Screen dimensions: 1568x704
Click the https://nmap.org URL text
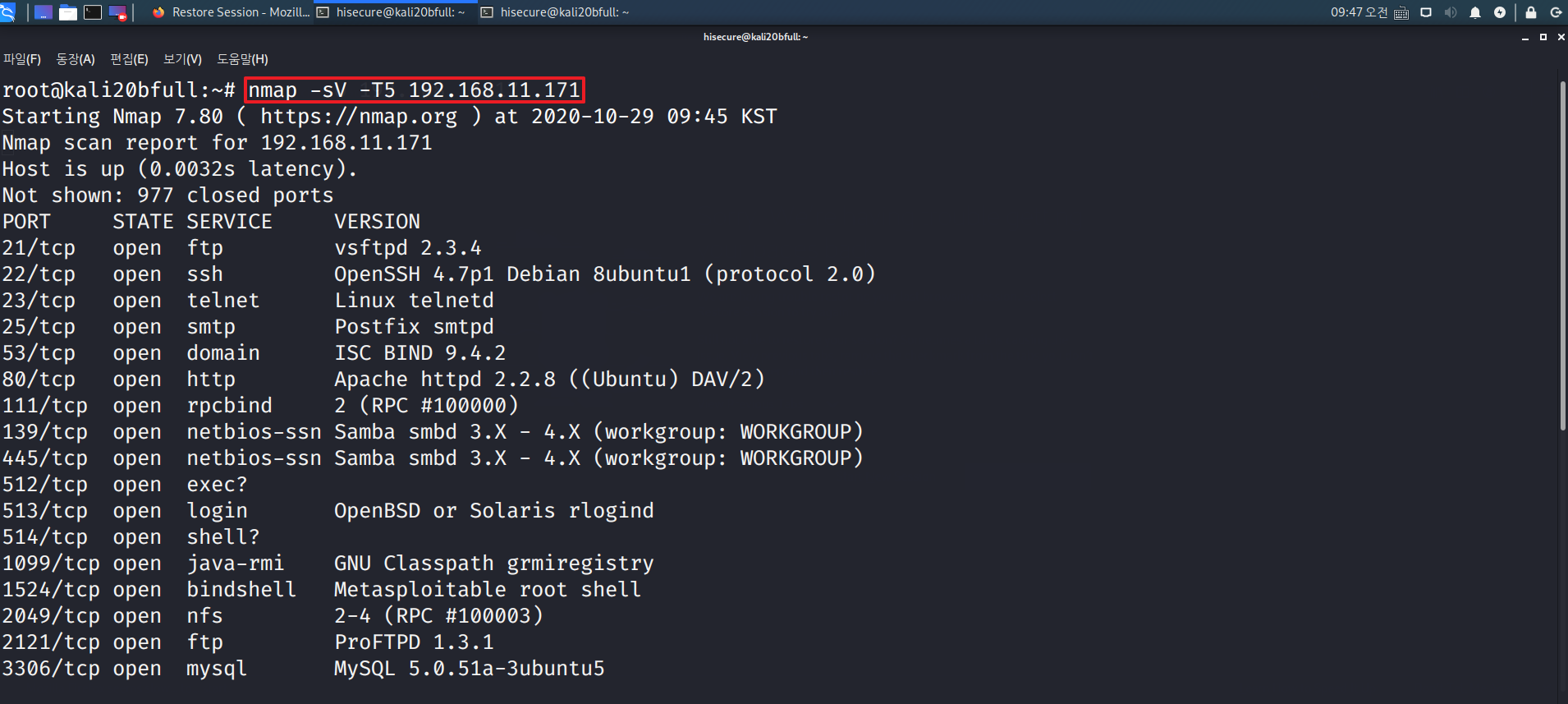tap(359, 117)
